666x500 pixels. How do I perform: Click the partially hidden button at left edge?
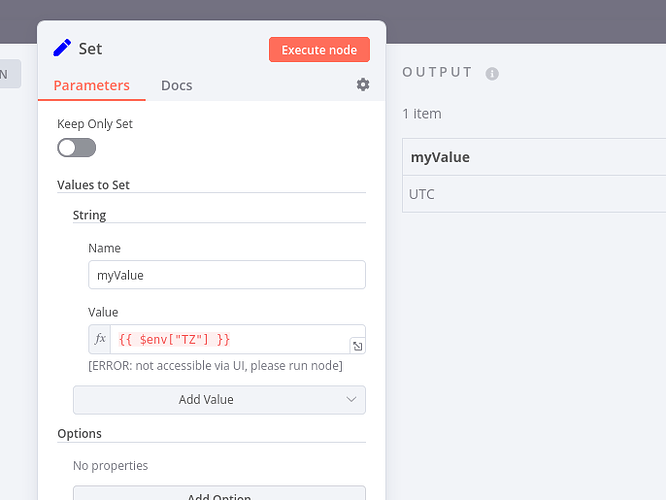8,73
